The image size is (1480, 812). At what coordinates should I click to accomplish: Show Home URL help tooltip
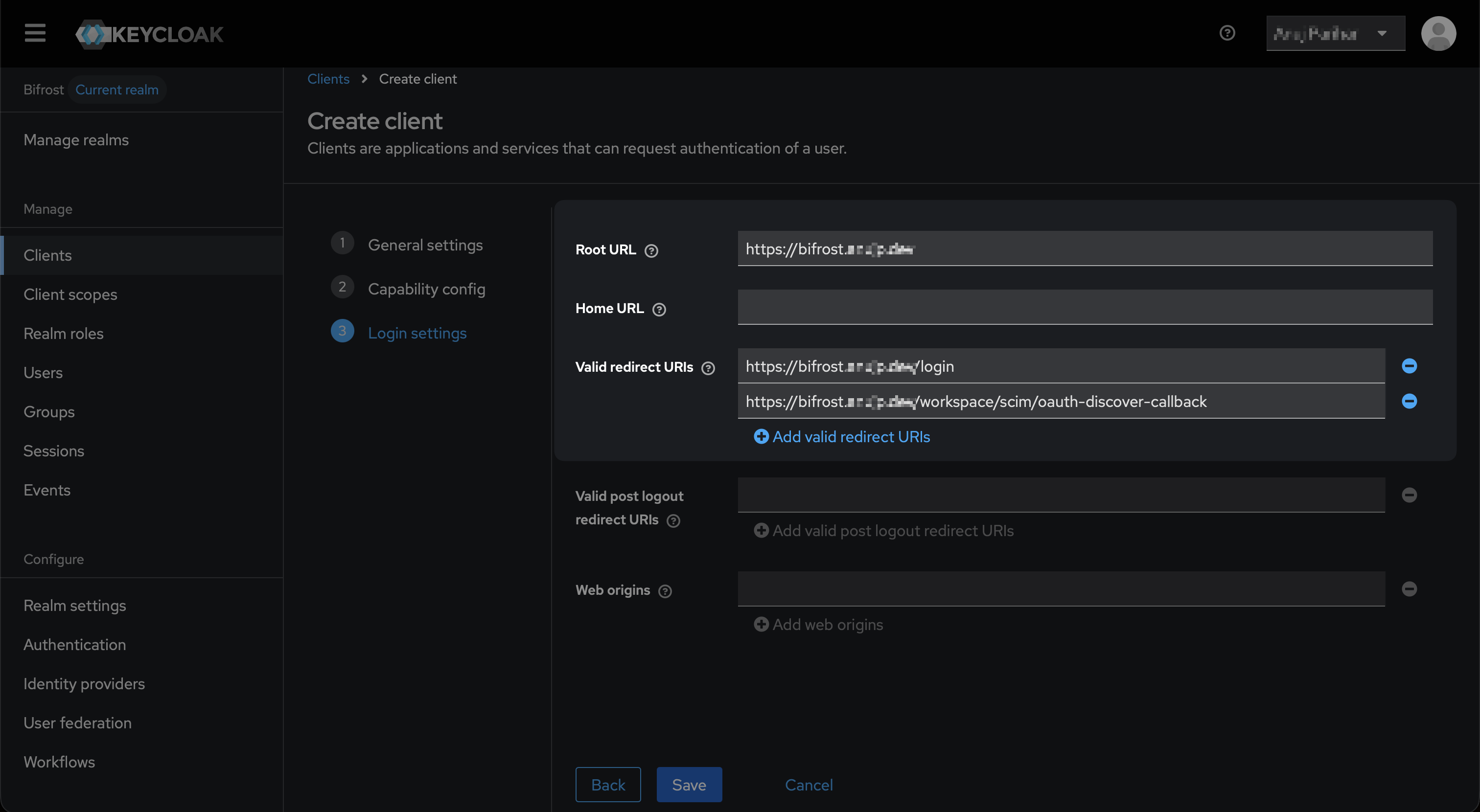(x=659, y=309)
